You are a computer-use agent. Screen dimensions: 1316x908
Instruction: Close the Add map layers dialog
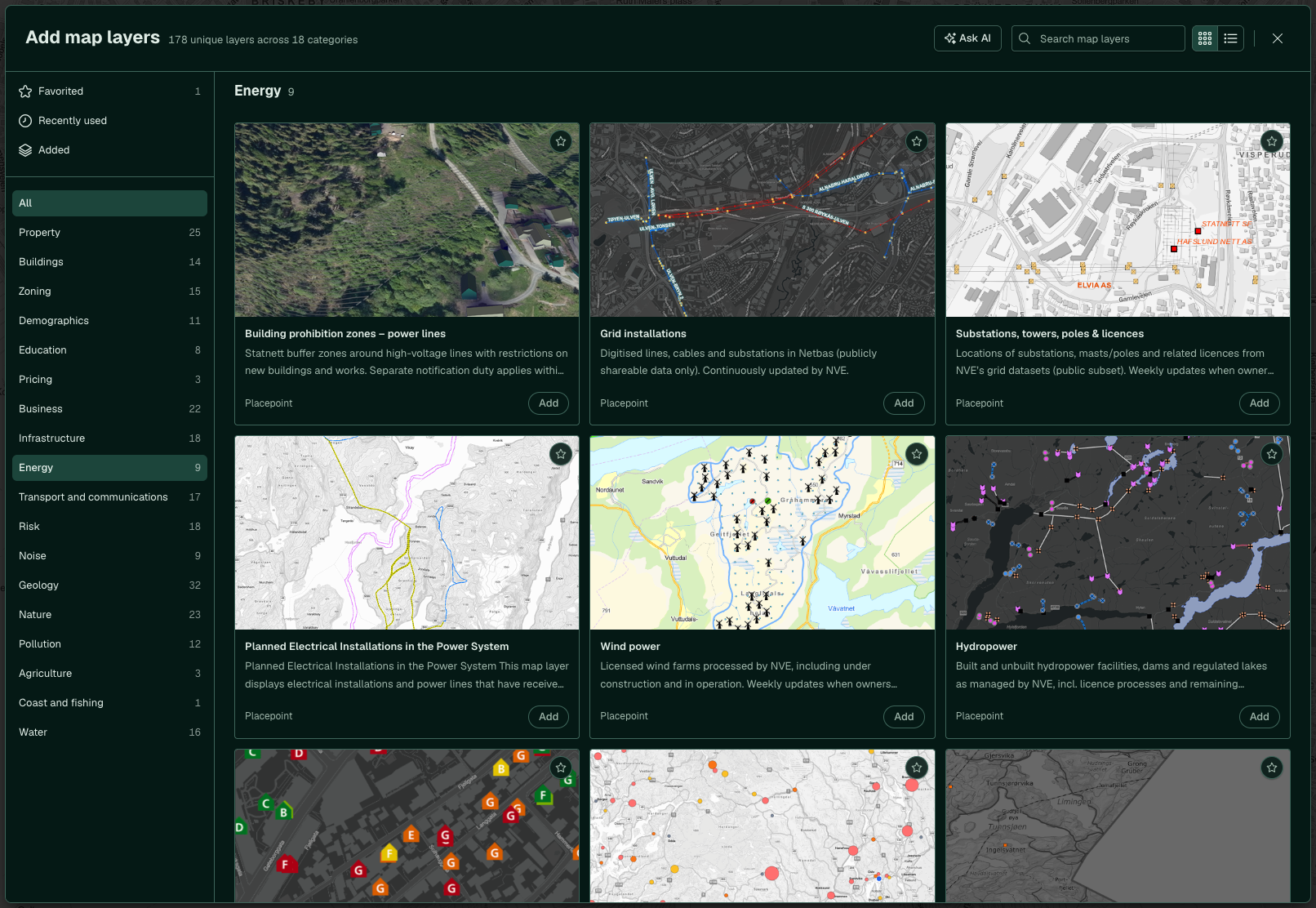1278,38
